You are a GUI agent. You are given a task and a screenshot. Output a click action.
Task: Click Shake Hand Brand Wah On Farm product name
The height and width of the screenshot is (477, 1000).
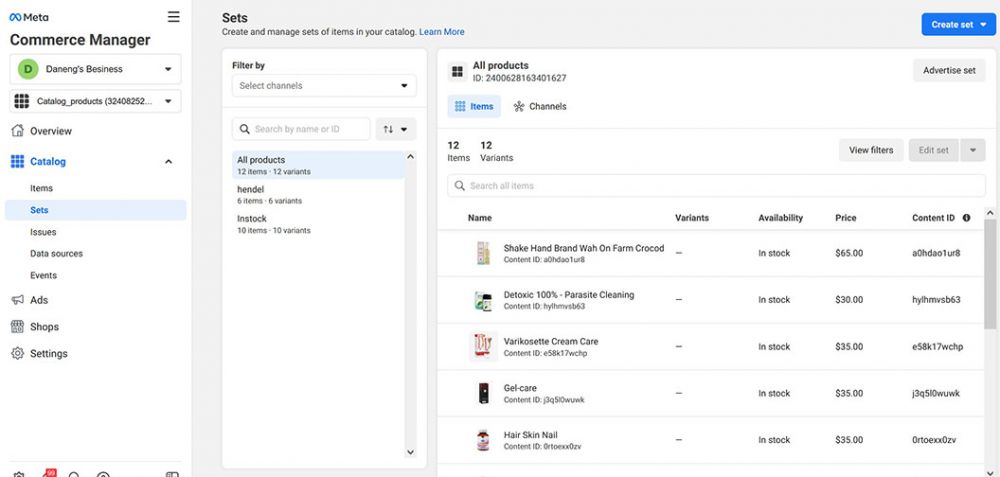coord(584,248)
